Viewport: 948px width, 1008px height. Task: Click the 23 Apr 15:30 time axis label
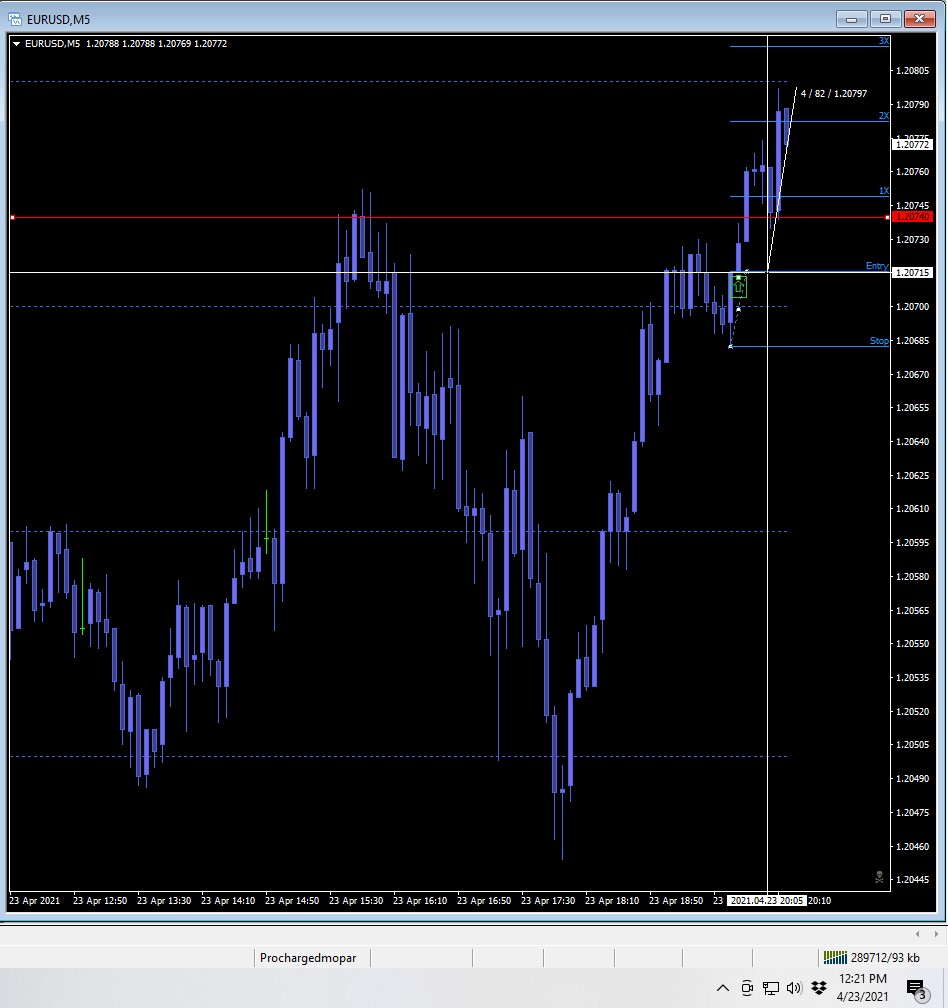pos(355,901)
